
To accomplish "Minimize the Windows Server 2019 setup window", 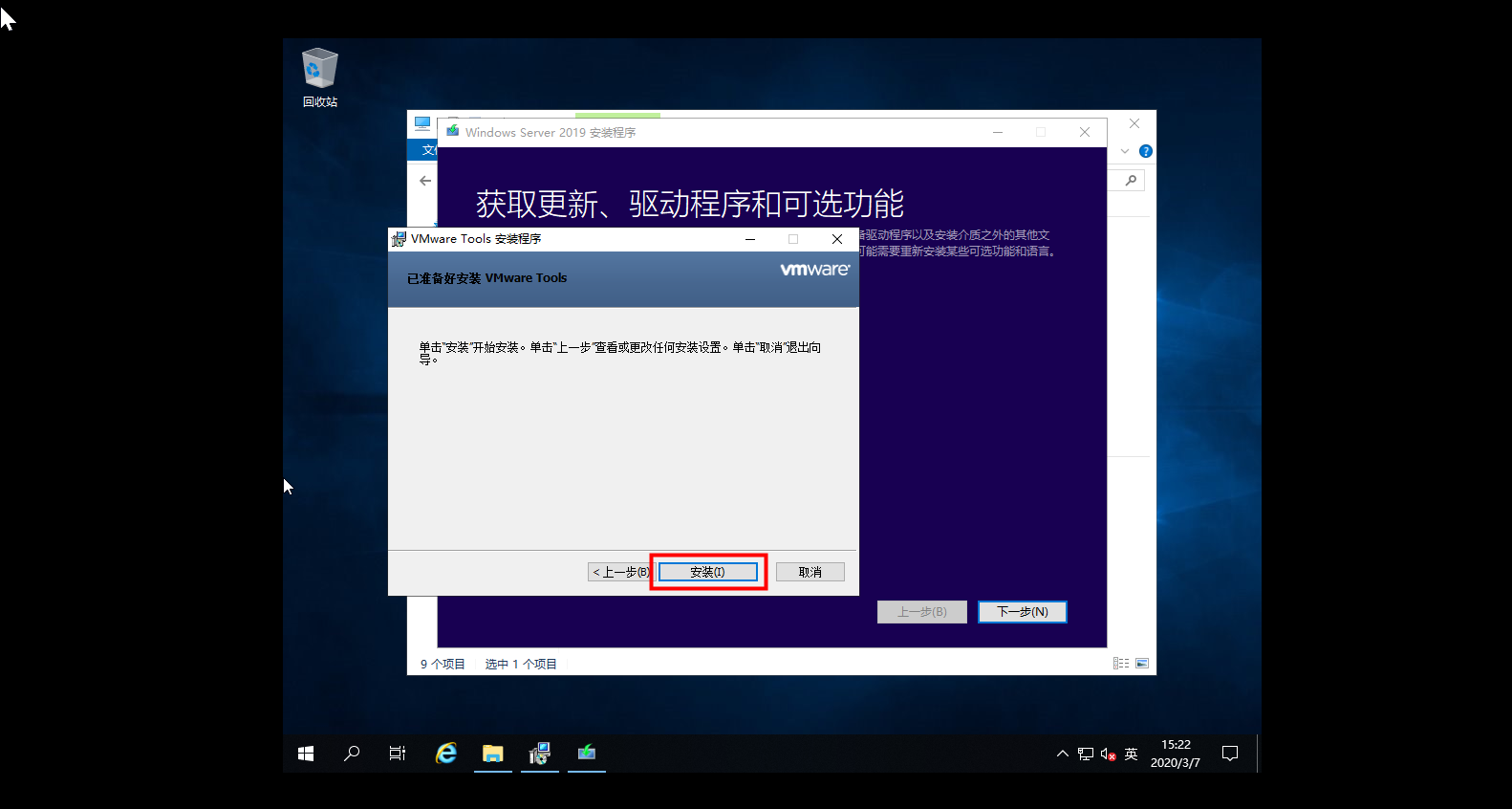I will [998, 132].
